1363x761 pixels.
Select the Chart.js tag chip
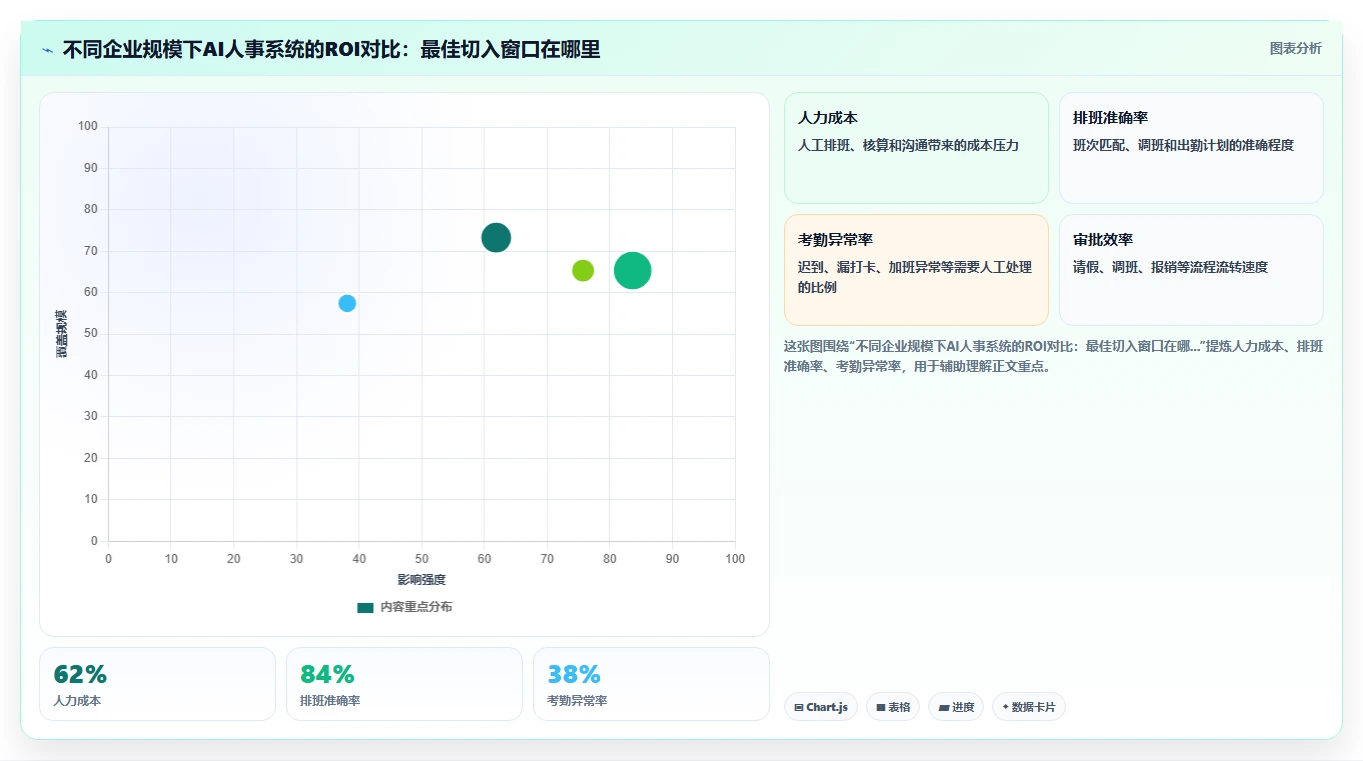tap(821, 707)
